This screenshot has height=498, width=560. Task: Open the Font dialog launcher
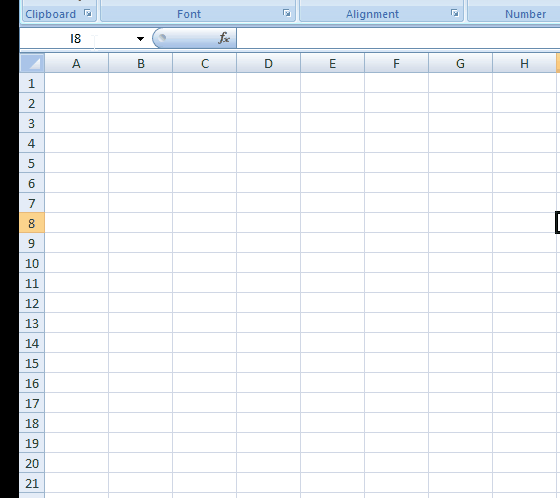tap(286, 14)
